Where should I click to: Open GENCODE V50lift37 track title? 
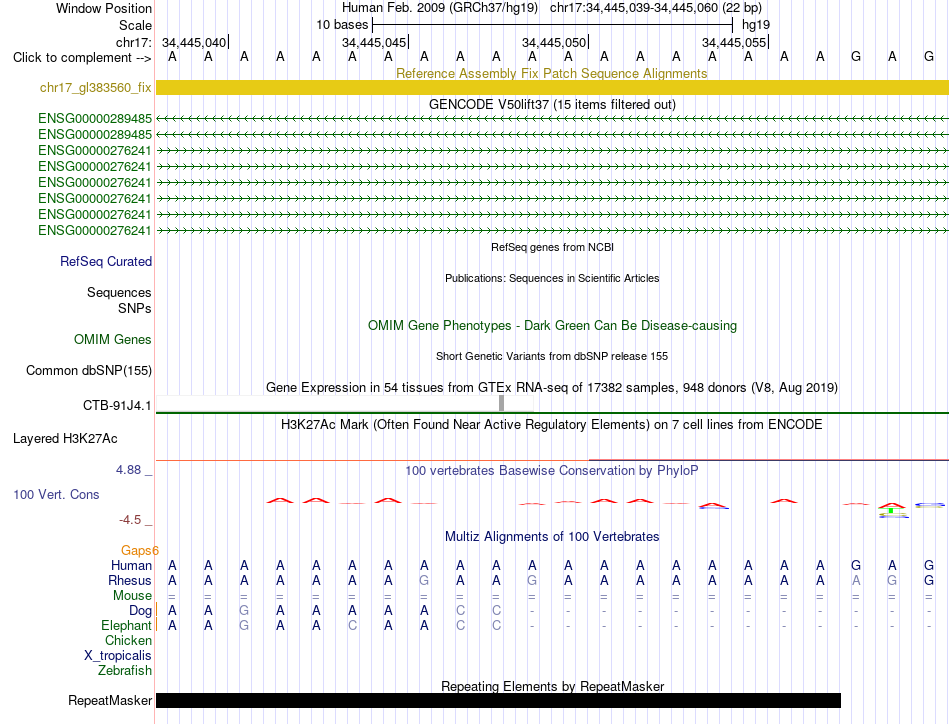point(552,104)
